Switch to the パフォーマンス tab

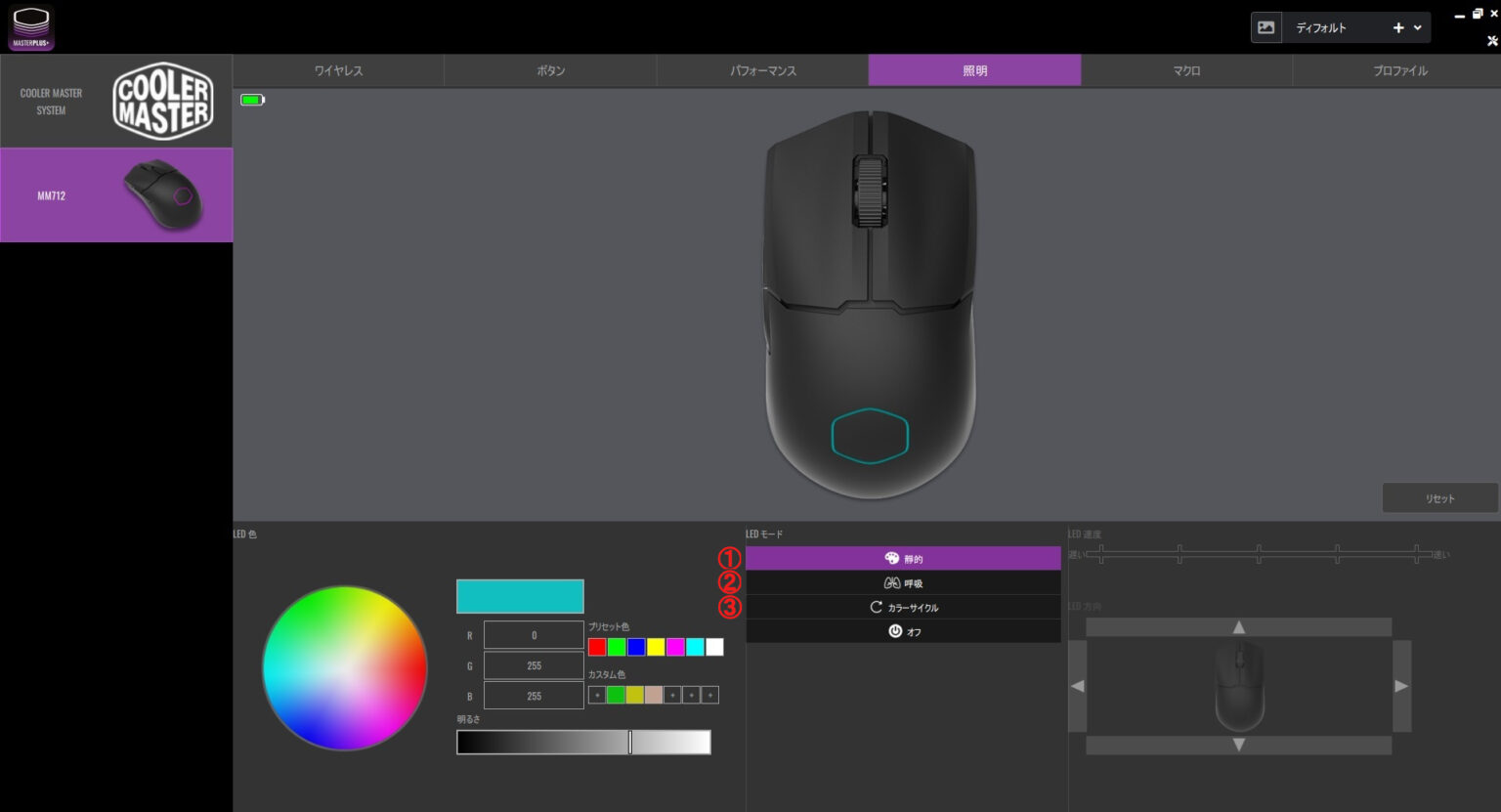[x=762, y=70]
